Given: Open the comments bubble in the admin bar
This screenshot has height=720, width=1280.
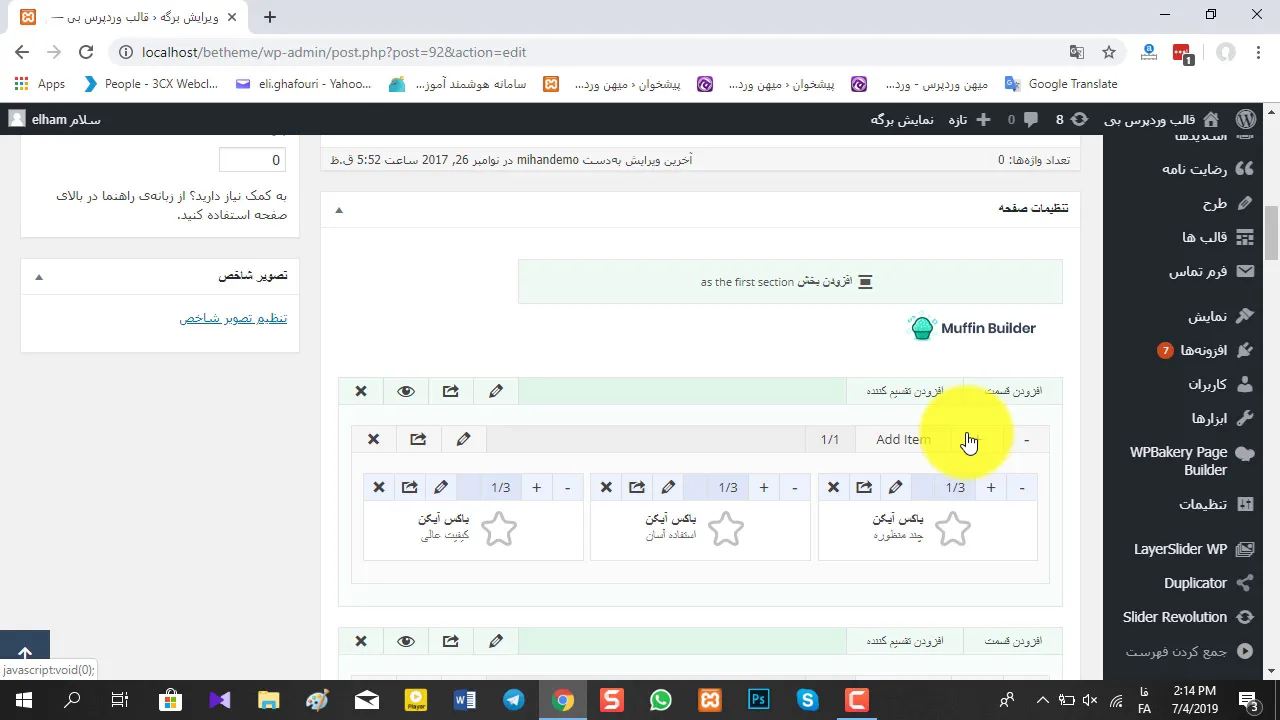Looking at the screenshot, I should point(1022,119).
